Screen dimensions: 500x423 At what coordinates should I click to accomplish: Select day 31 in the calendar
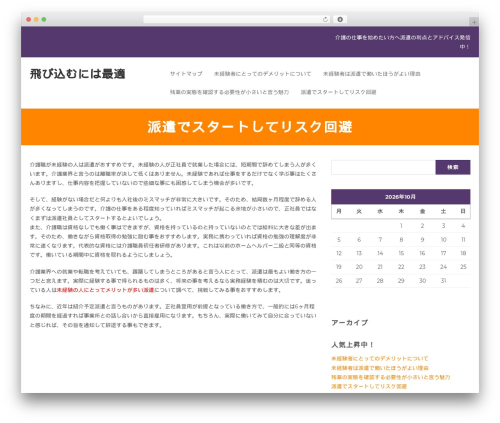pyautogui.click(x=443, y=281)
